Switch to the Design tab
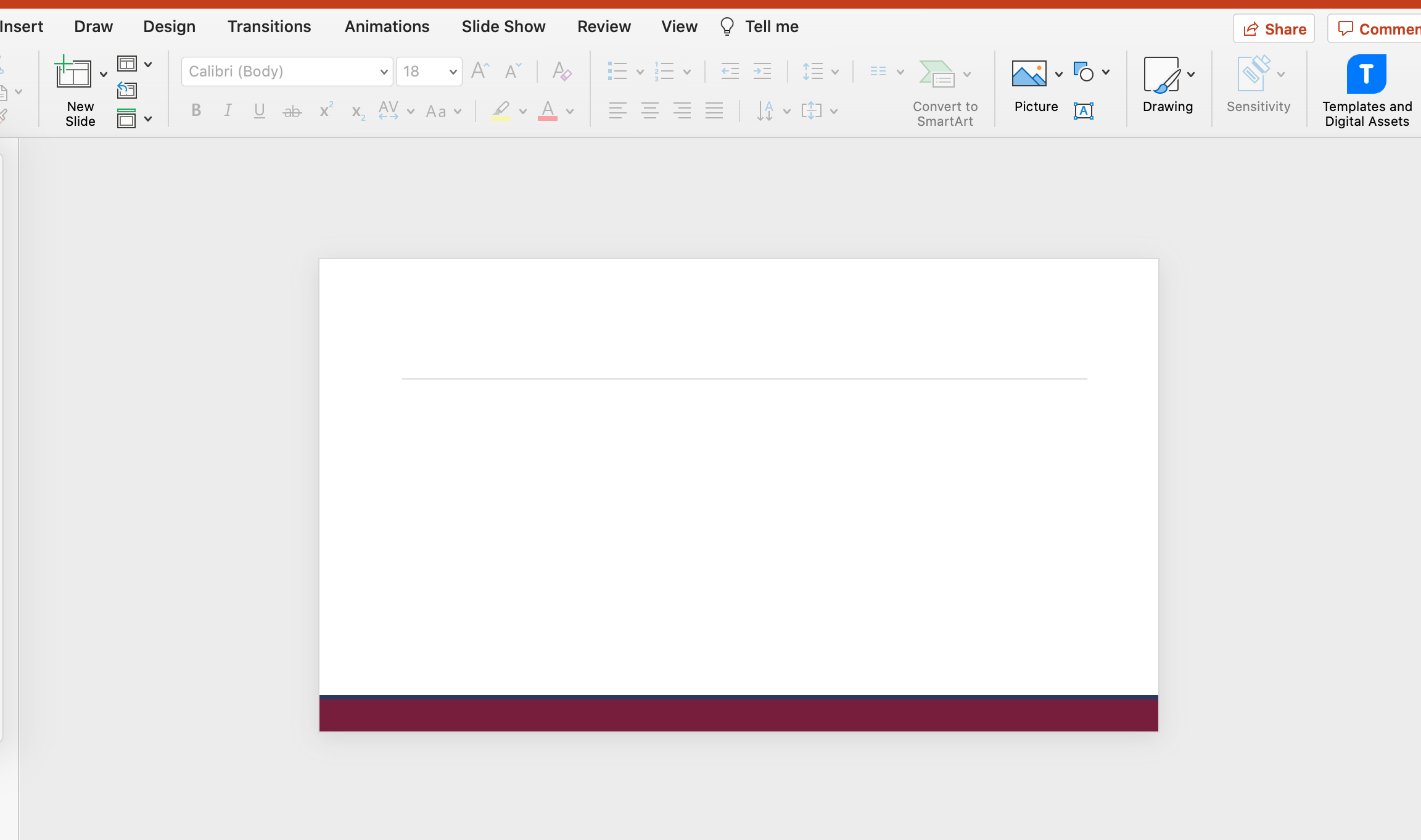This screenshot has height=840, width=1421. click(169, 27)
